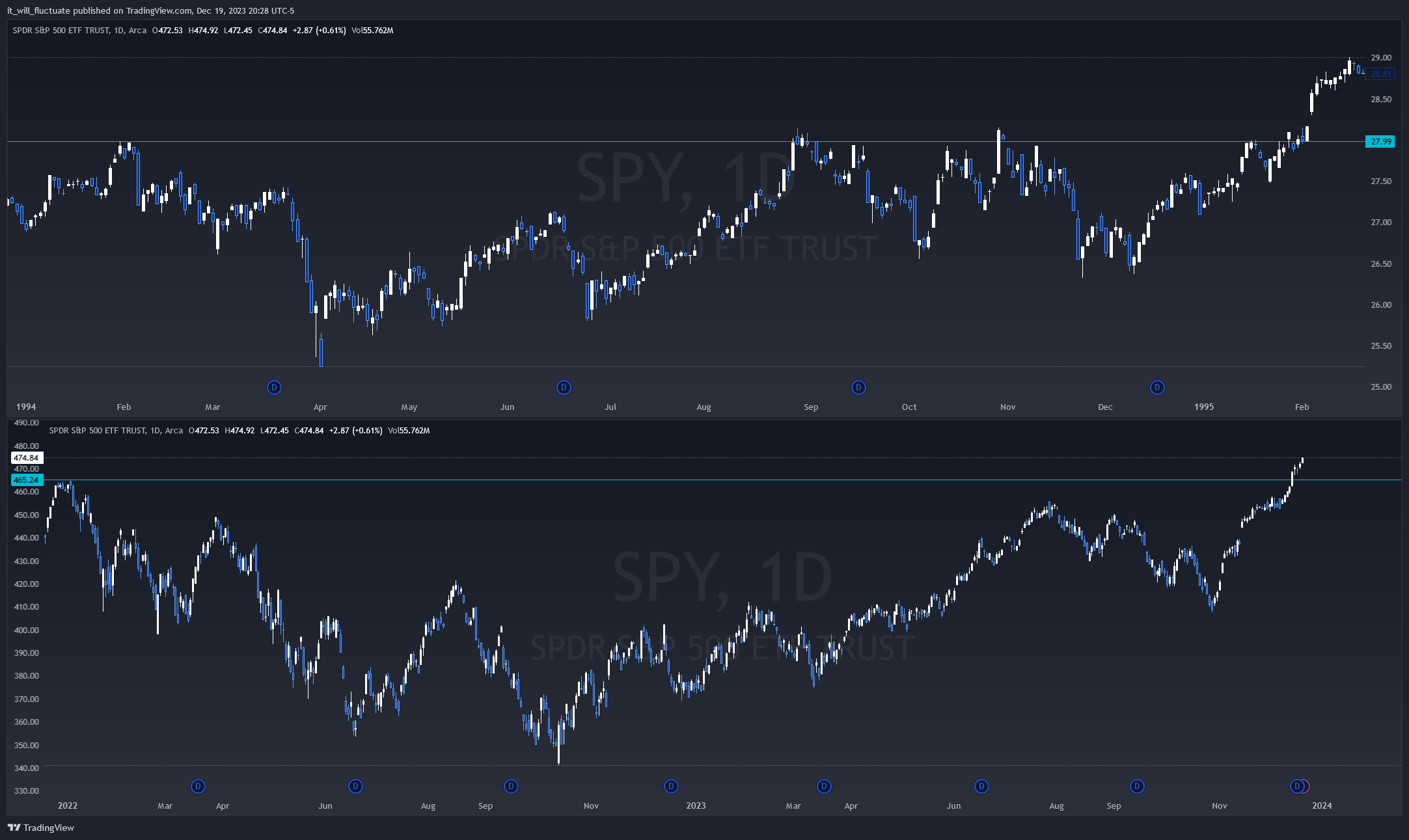Click the dividend marker before Apr 1994
Screen dimensions: 1409x840
tap(274, 387)
